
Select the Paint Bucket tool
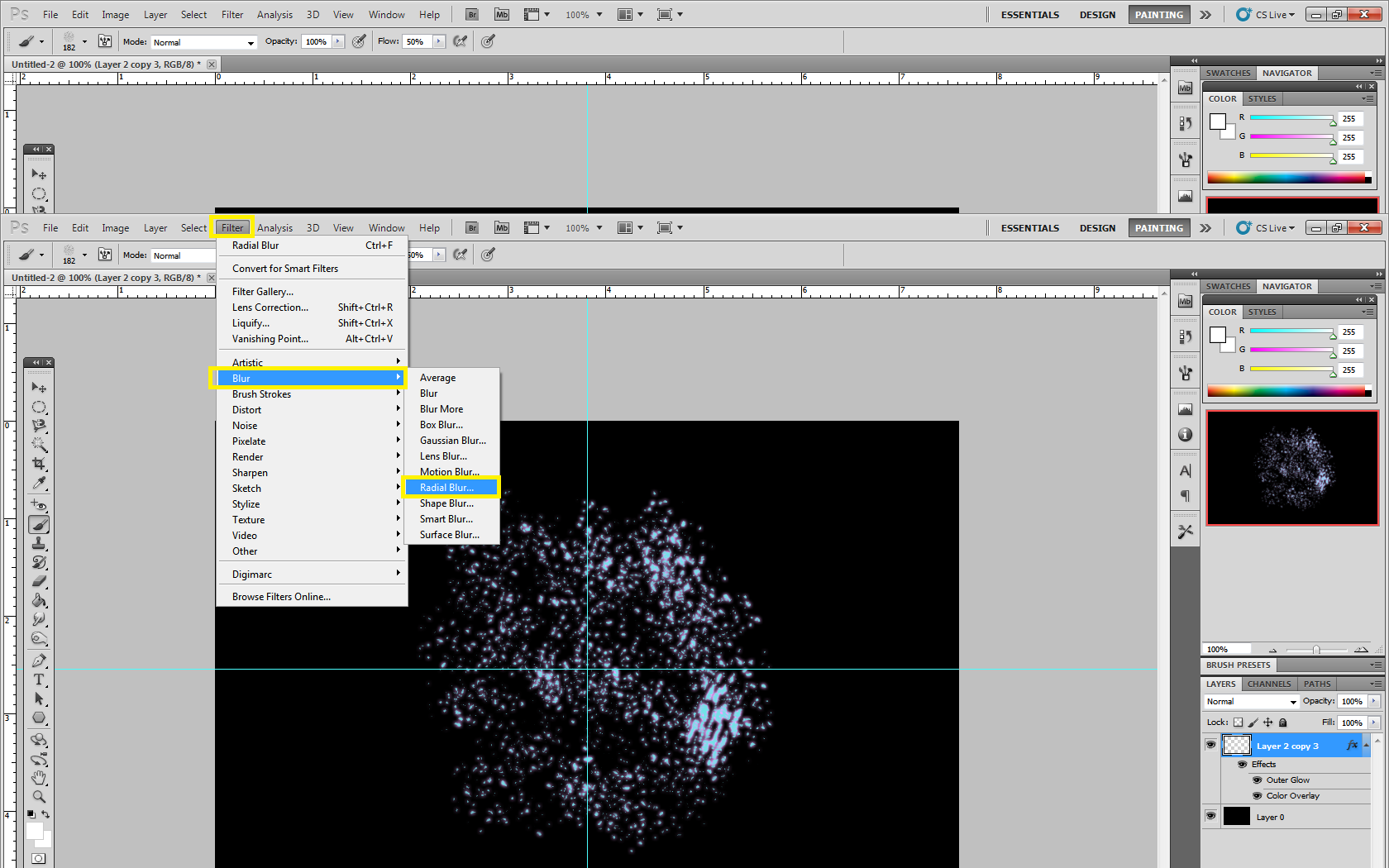[x=39, y=600]
